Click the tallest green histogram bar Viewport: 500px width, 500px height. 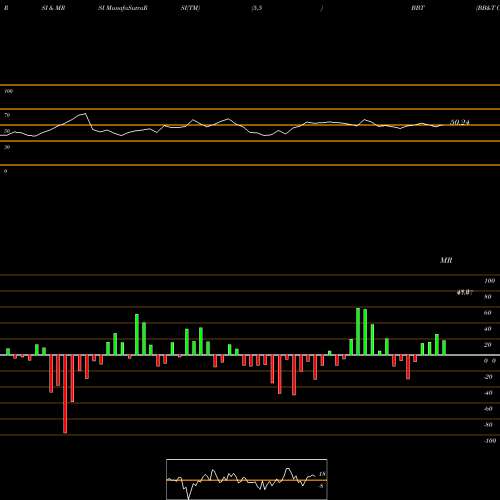(x=358, y=332)
